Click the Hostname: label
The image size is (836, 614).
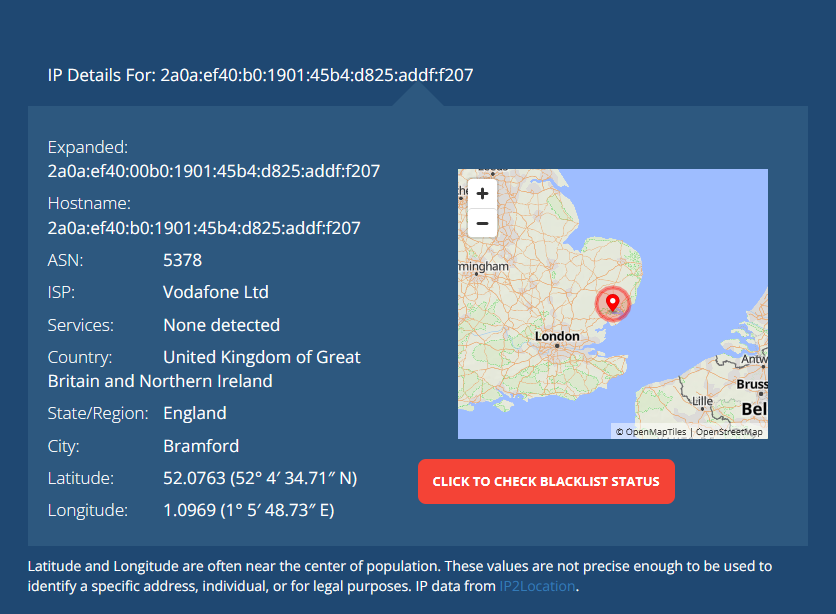[89, 203]
